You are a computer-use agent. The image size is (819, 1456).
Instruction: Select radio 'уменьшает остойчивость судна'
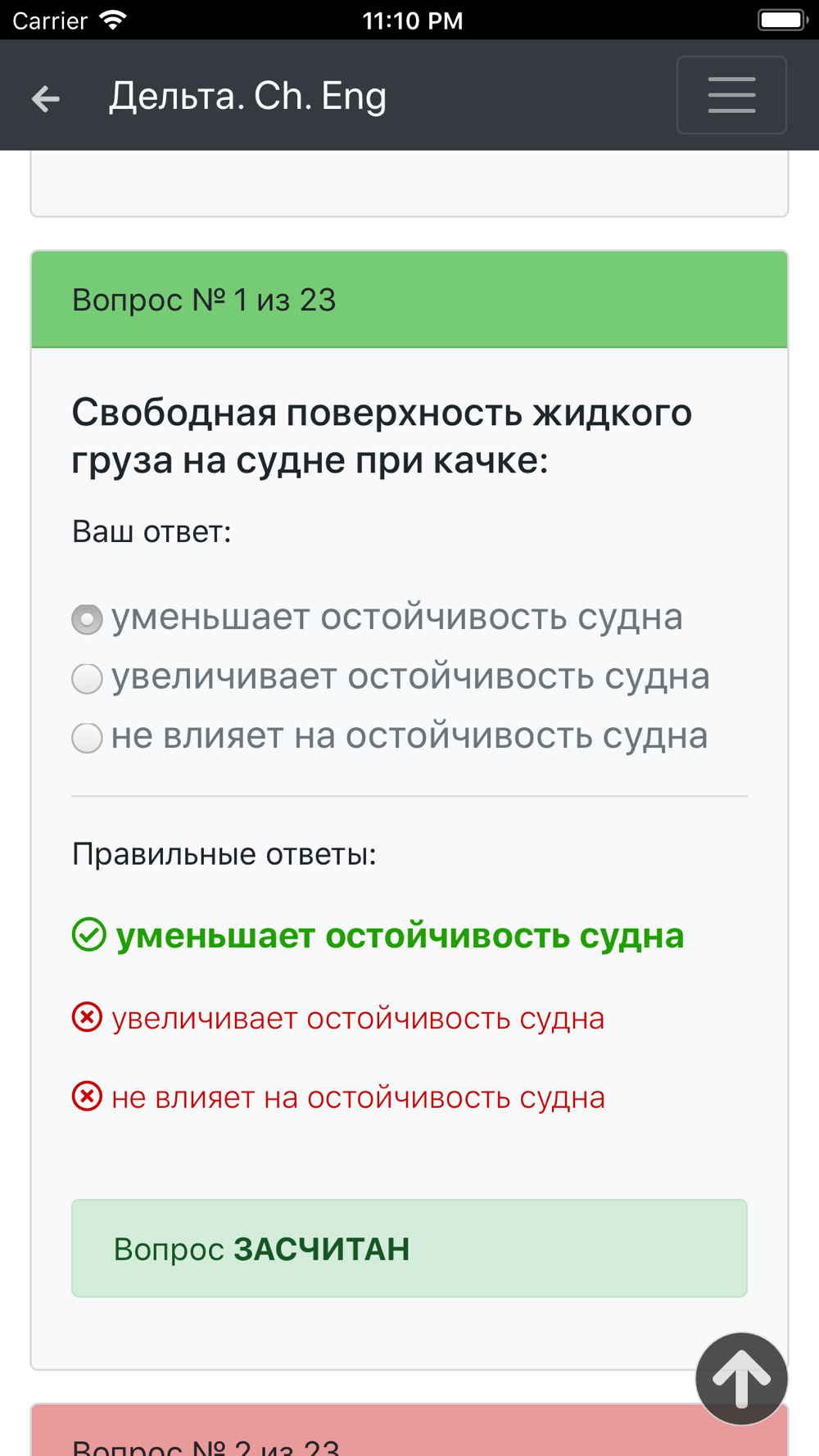87,619
